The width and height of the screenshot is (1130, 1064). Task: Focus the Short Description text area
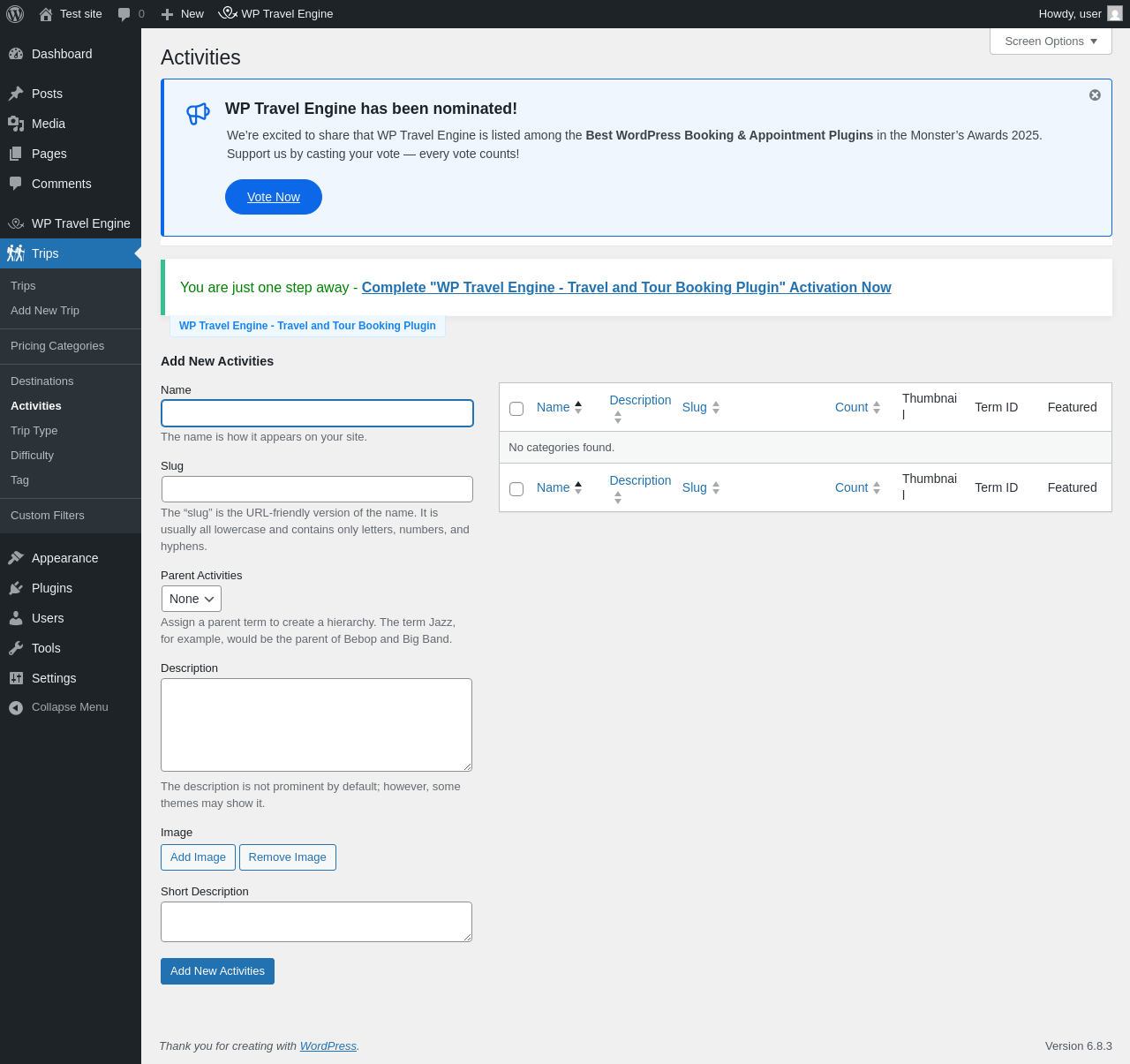tap(316, 922)
